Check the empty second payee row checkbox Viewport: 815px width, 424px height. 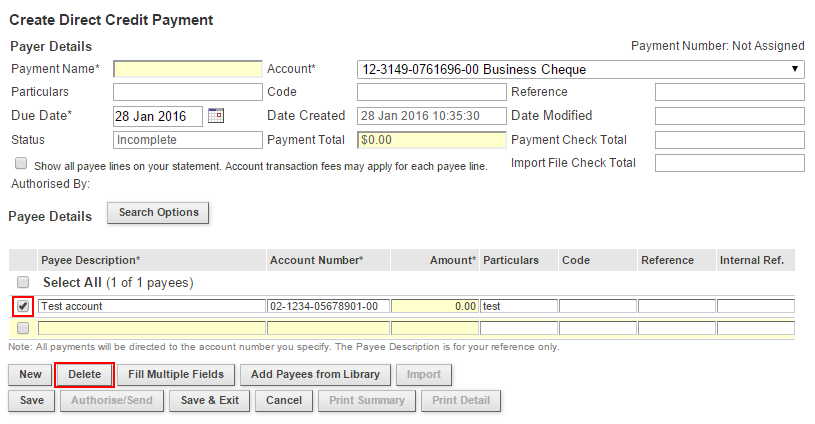pyautogui.click(x=23, y=328)
